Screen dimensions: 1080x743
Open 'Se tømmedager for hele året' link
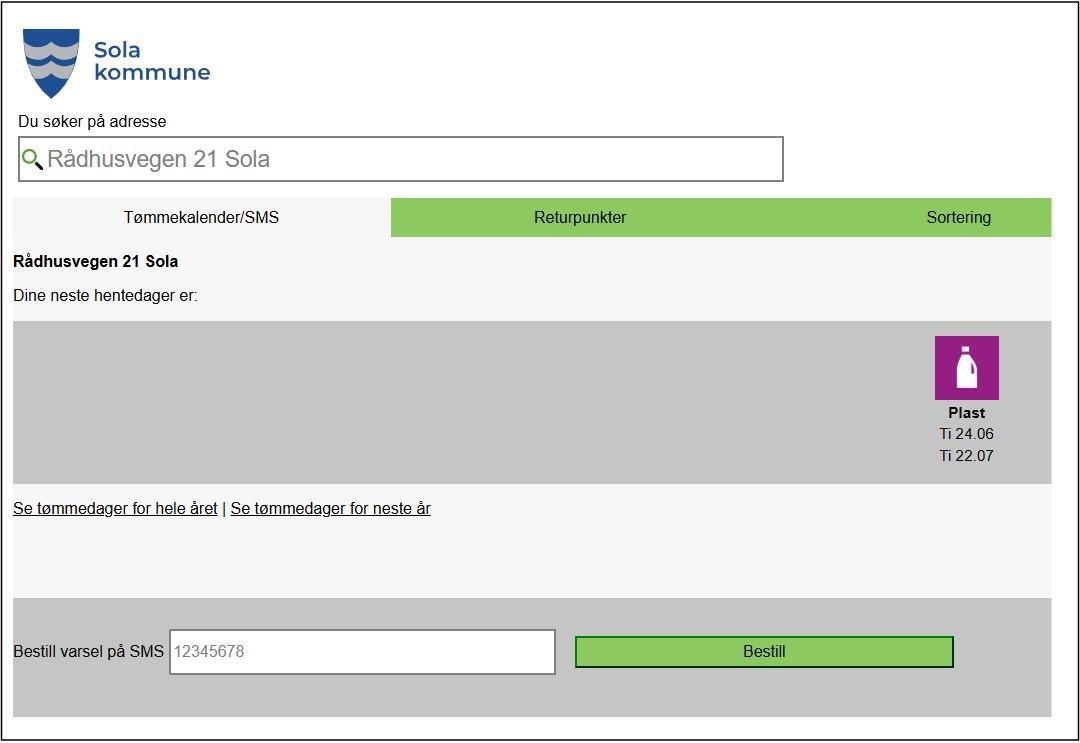pos(115,508)
